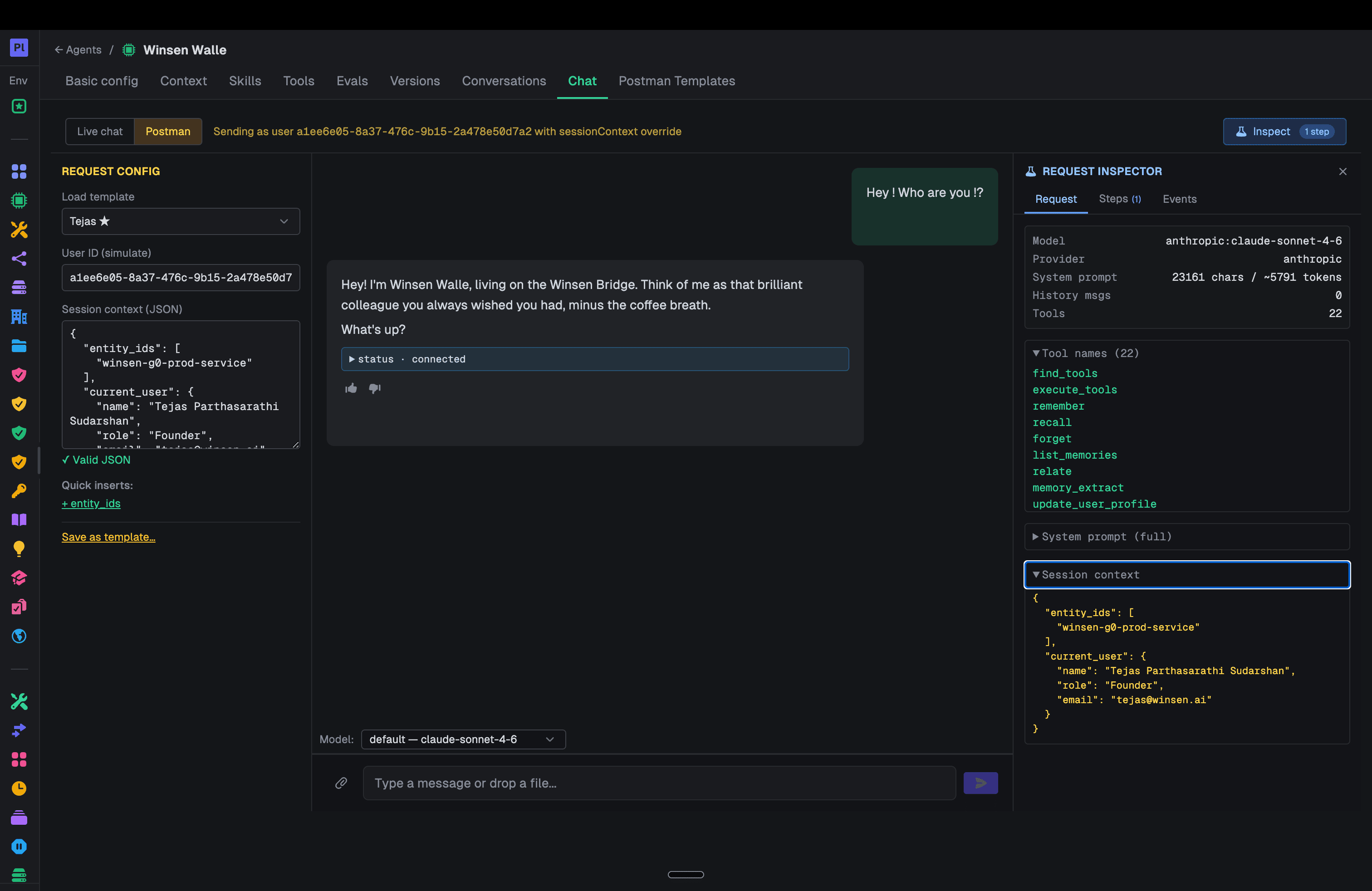Go to the Evals tab
This screenshot has height=891, width=1372.
point(352,81)
